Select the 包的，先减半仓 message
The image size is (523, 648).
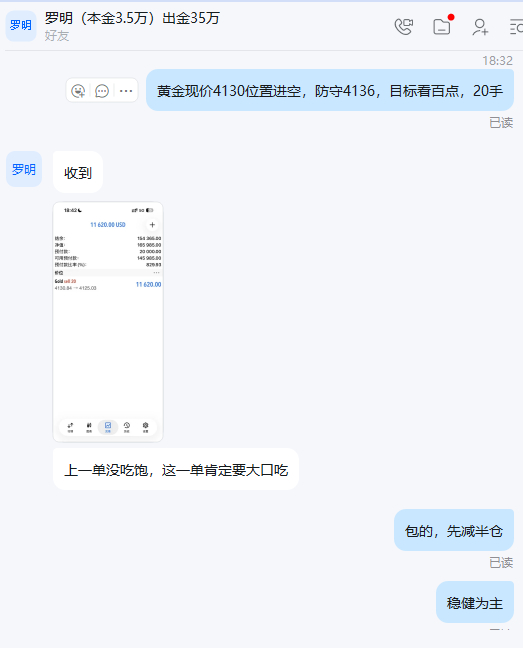coord(454,530)
